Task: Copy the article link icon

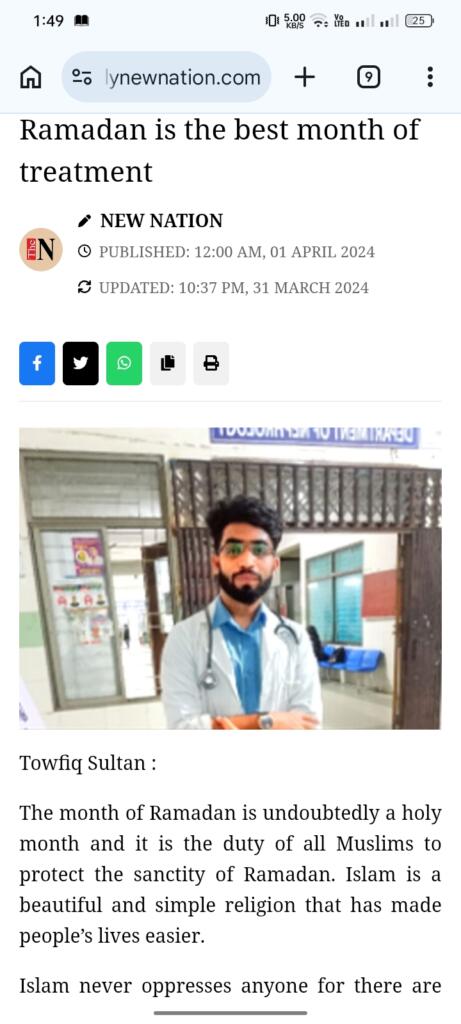Action: tap(168, 363)
